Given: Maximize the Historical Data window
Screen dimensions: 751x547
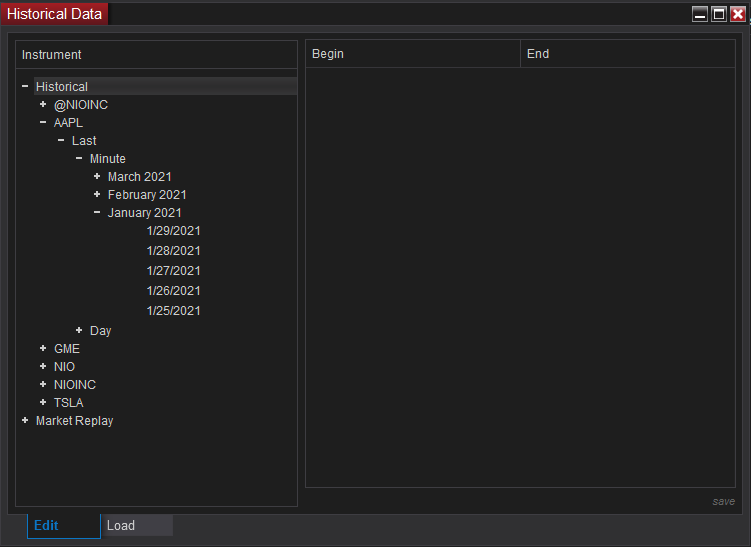Looking at the screenshot, I should [718, 14].
